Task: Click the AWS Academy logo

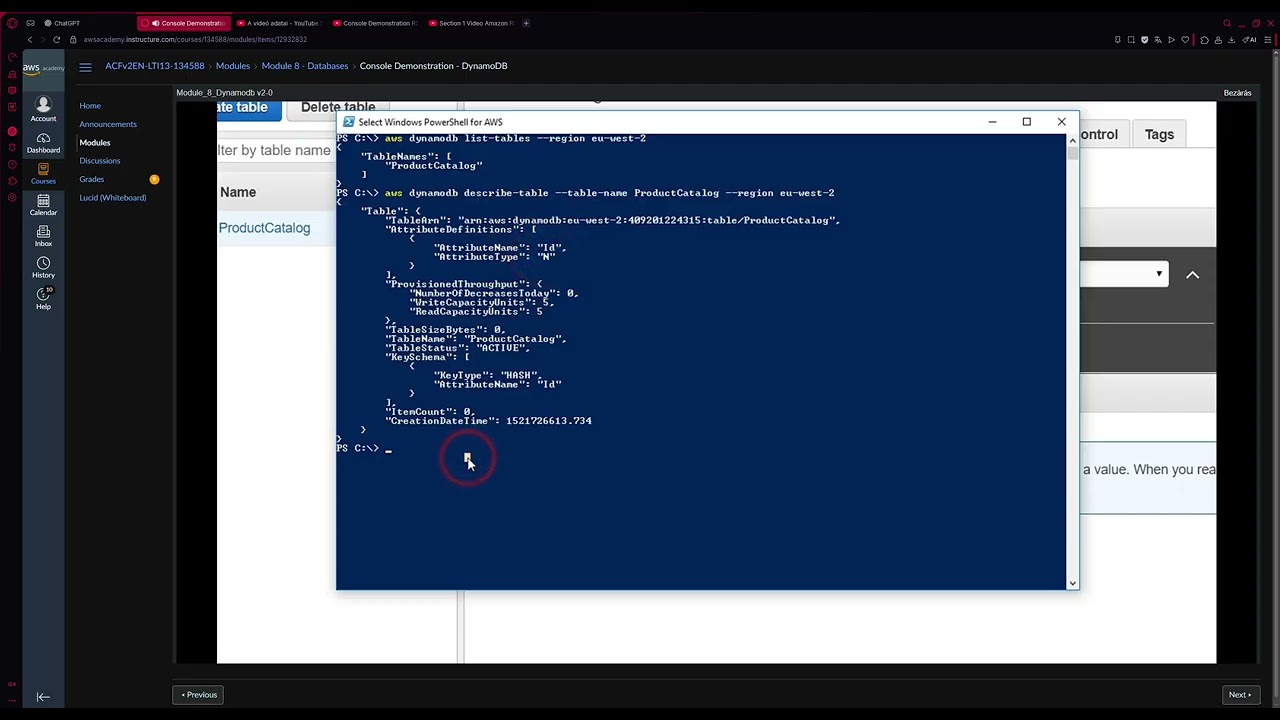Action: [x=43, y=68]
